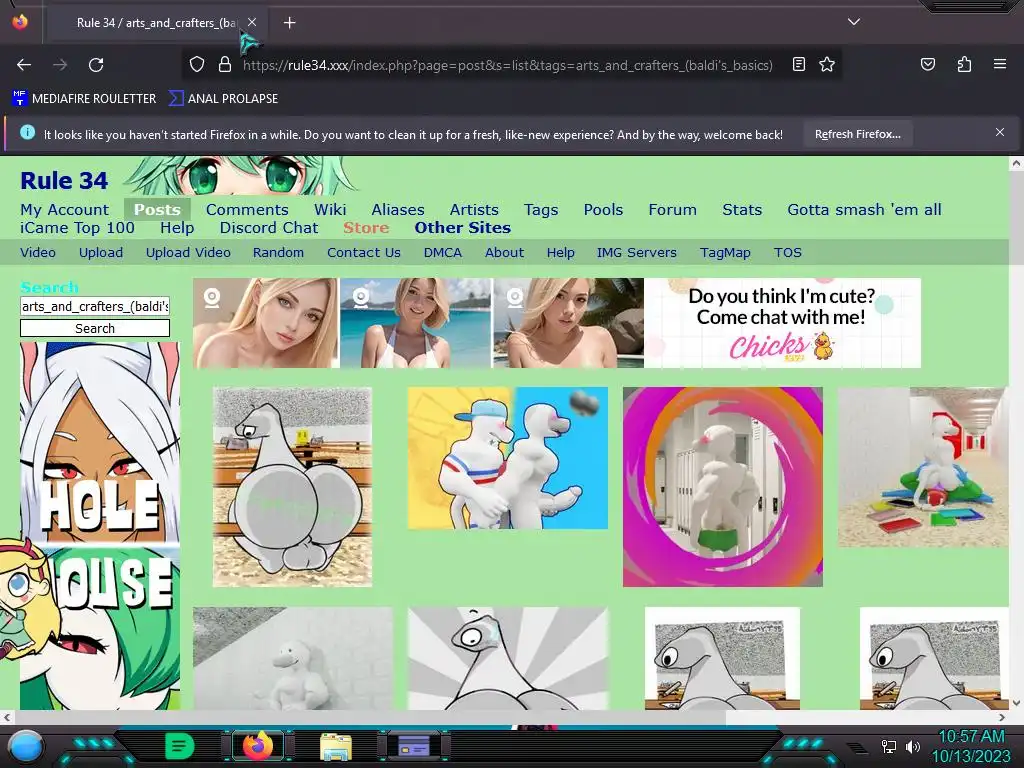The height and width of the screenshot is (768, 1024).
Task: Click the Rule 34 site title
Action: [x=64, y=180]
